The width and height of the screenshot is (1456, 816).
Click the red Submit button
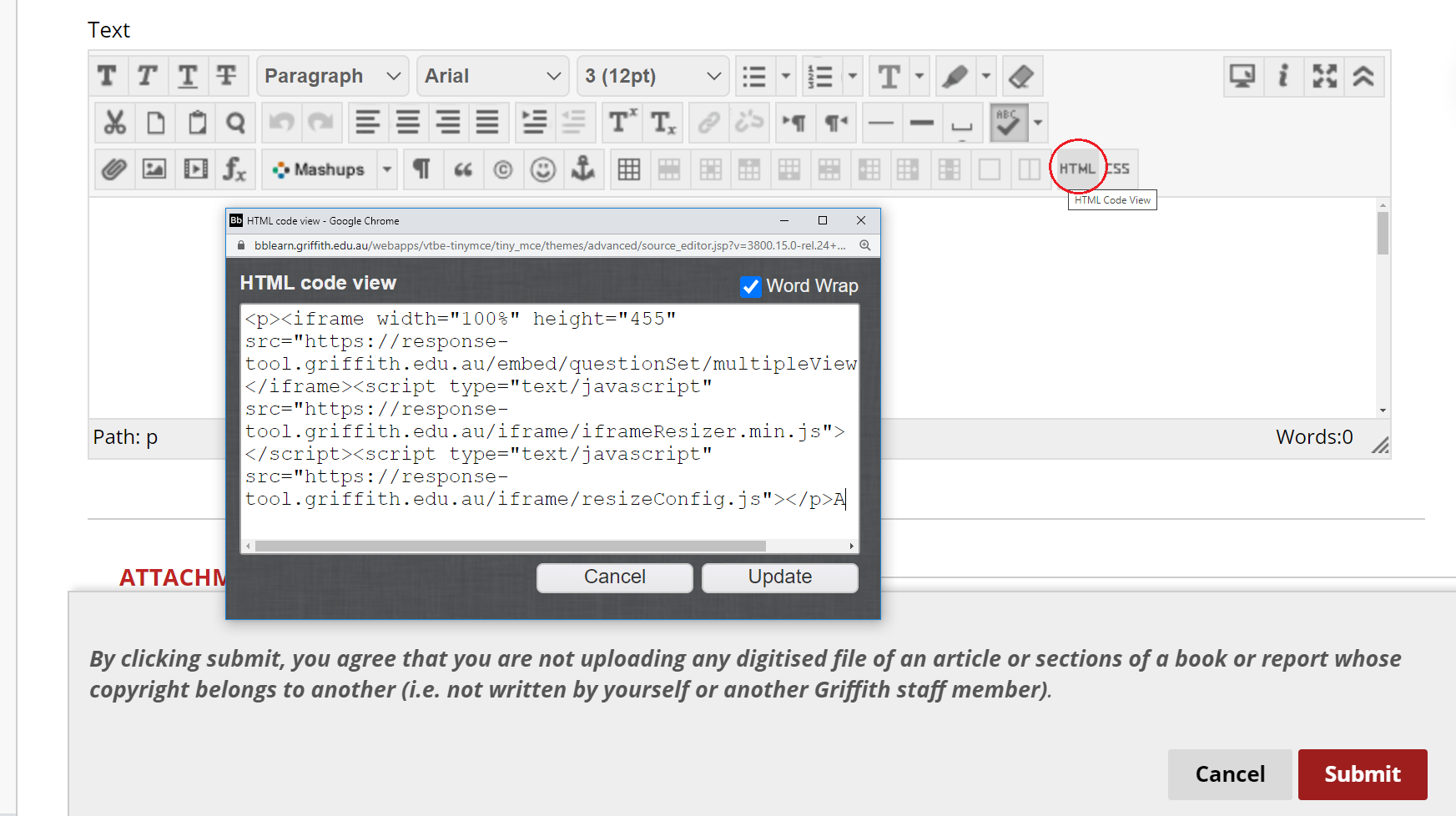[x=1363, y=774]
